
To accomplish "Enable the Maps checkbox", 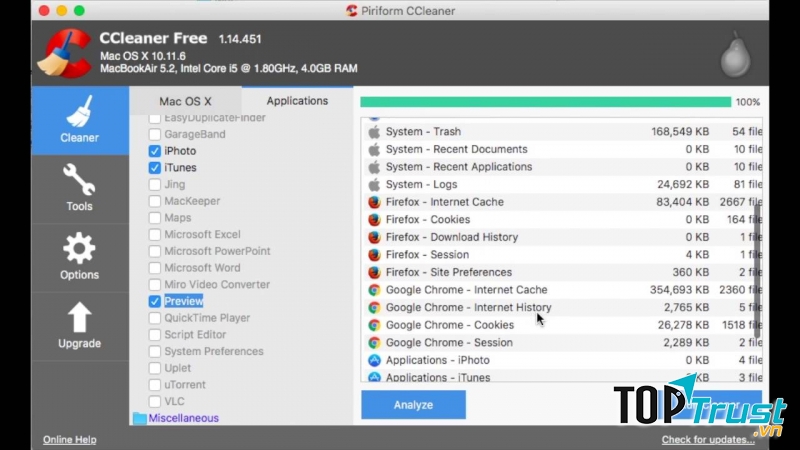I will (x=155, y=218).
